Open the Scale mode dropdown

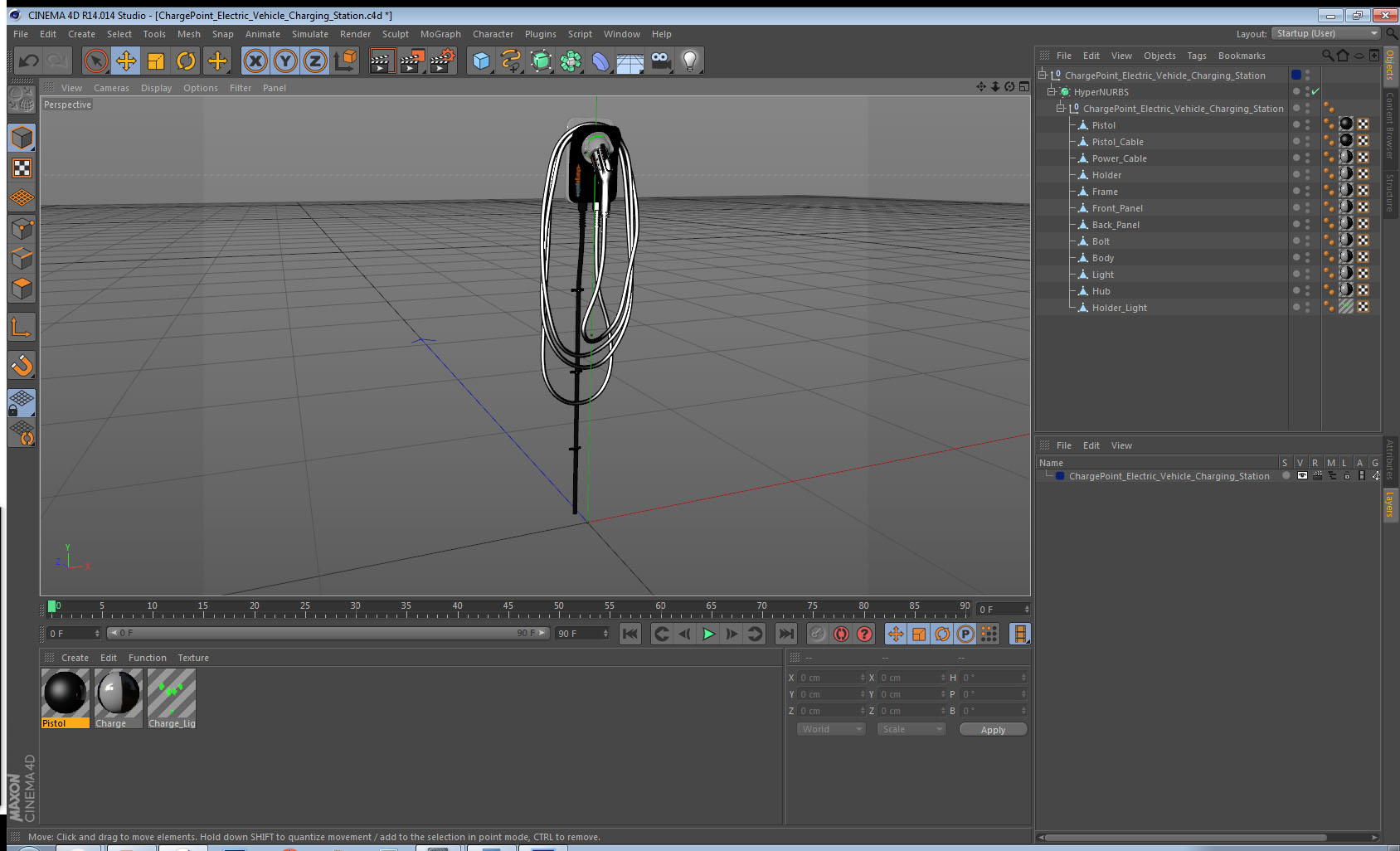click(x=911, y=729)
